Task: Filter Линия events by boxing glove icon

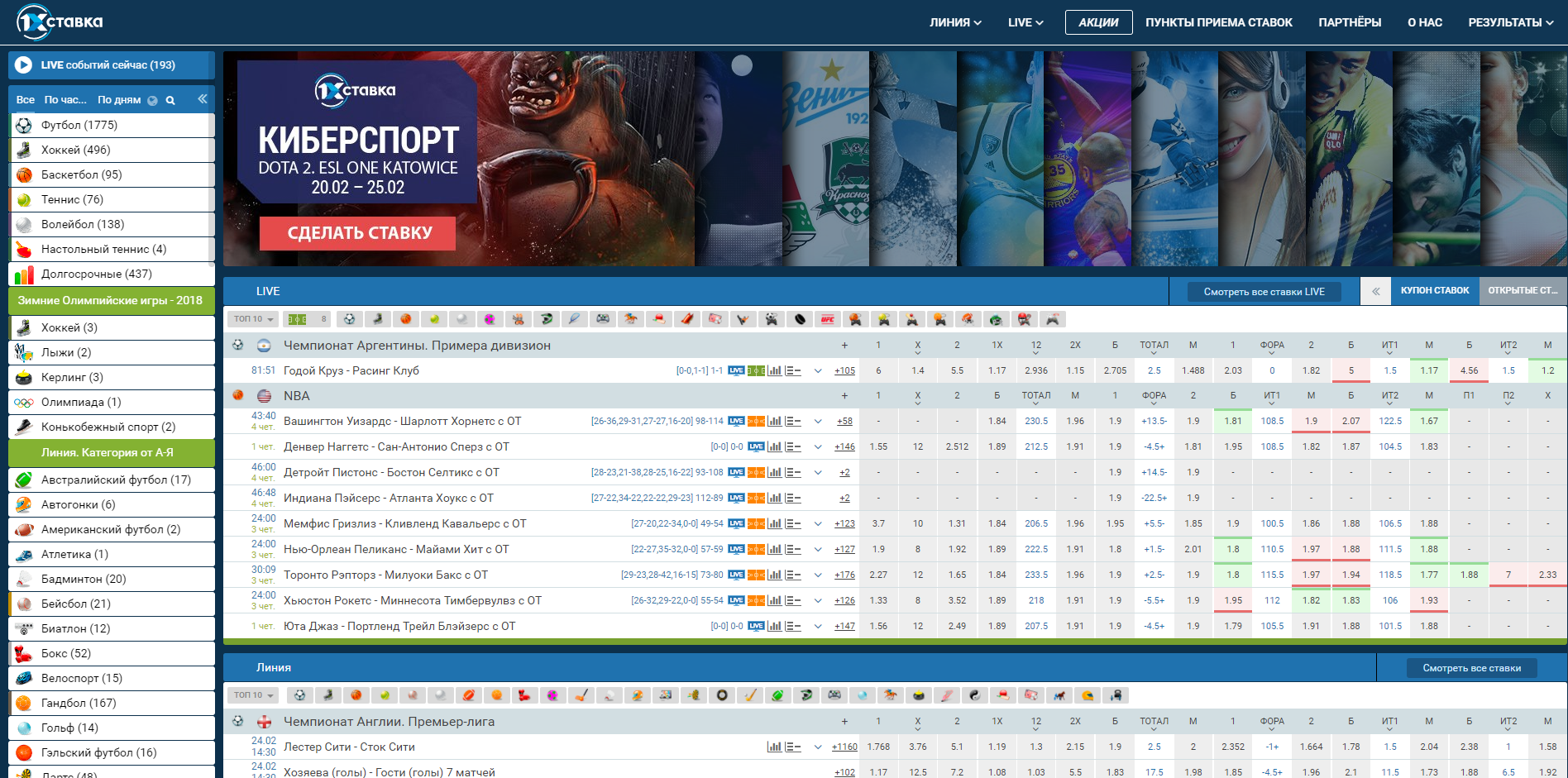Action: (x=523, y=695)
